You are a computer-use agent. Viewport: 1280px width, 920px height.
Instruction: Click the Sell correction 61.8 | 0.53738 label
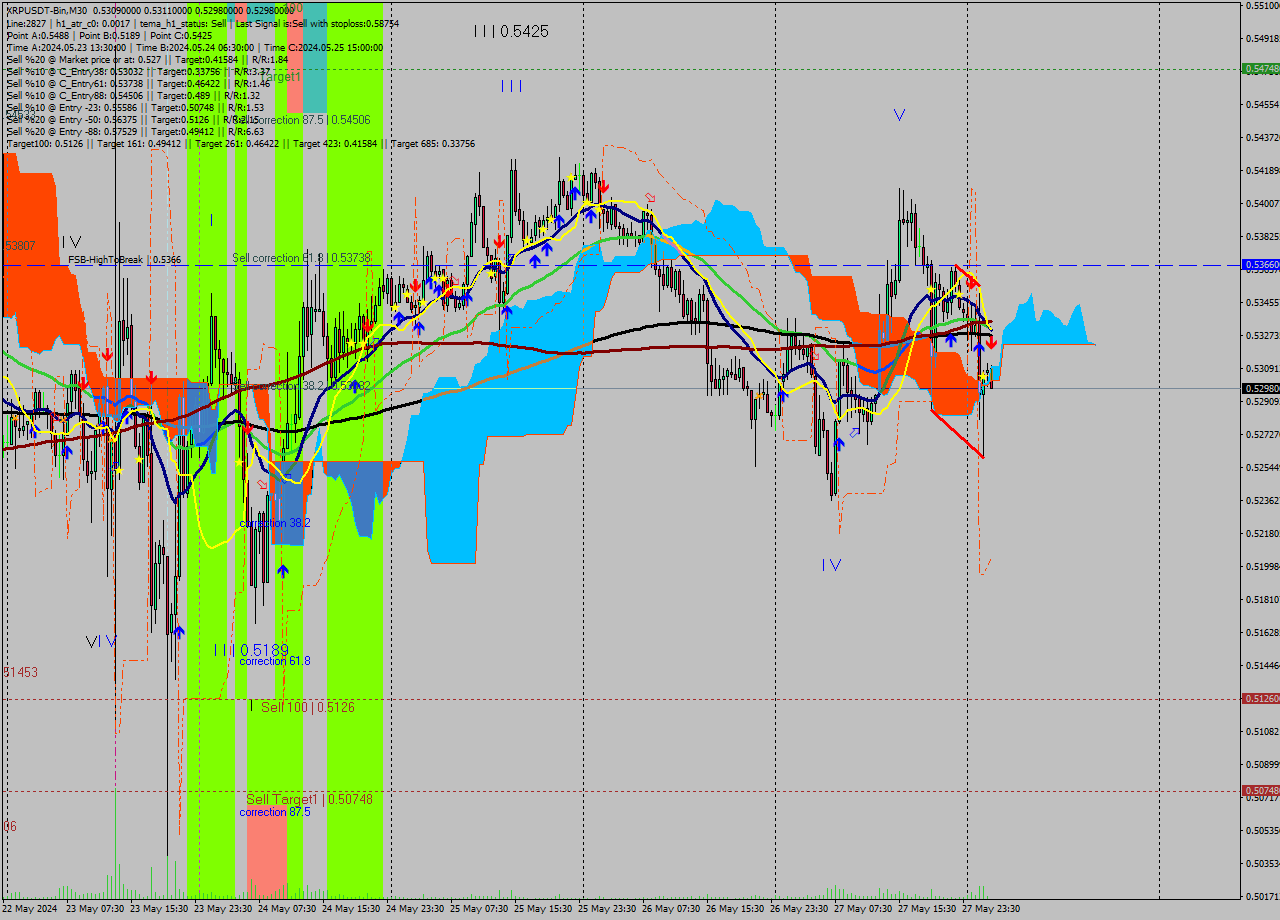301,258
